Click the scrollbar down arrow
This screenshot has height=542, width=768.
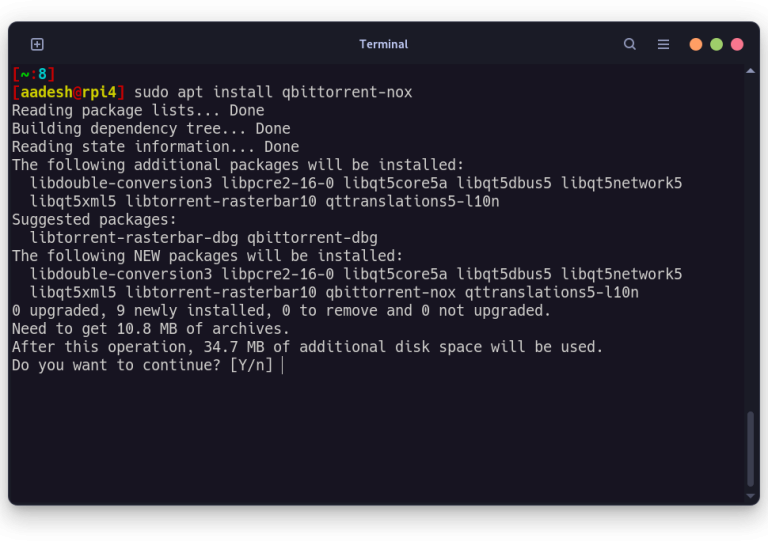coord(750,496)
